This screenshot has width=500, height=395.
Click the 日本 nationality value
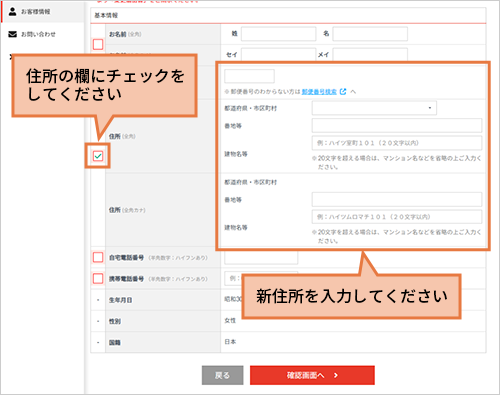(x=230, y=342)
